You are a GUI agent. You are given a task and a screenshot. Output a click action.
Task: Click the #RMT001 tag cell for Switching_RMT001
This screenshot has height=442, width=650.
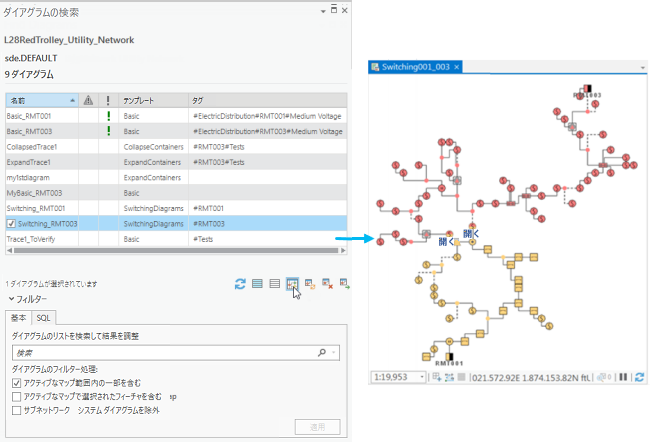coord(267,208)
